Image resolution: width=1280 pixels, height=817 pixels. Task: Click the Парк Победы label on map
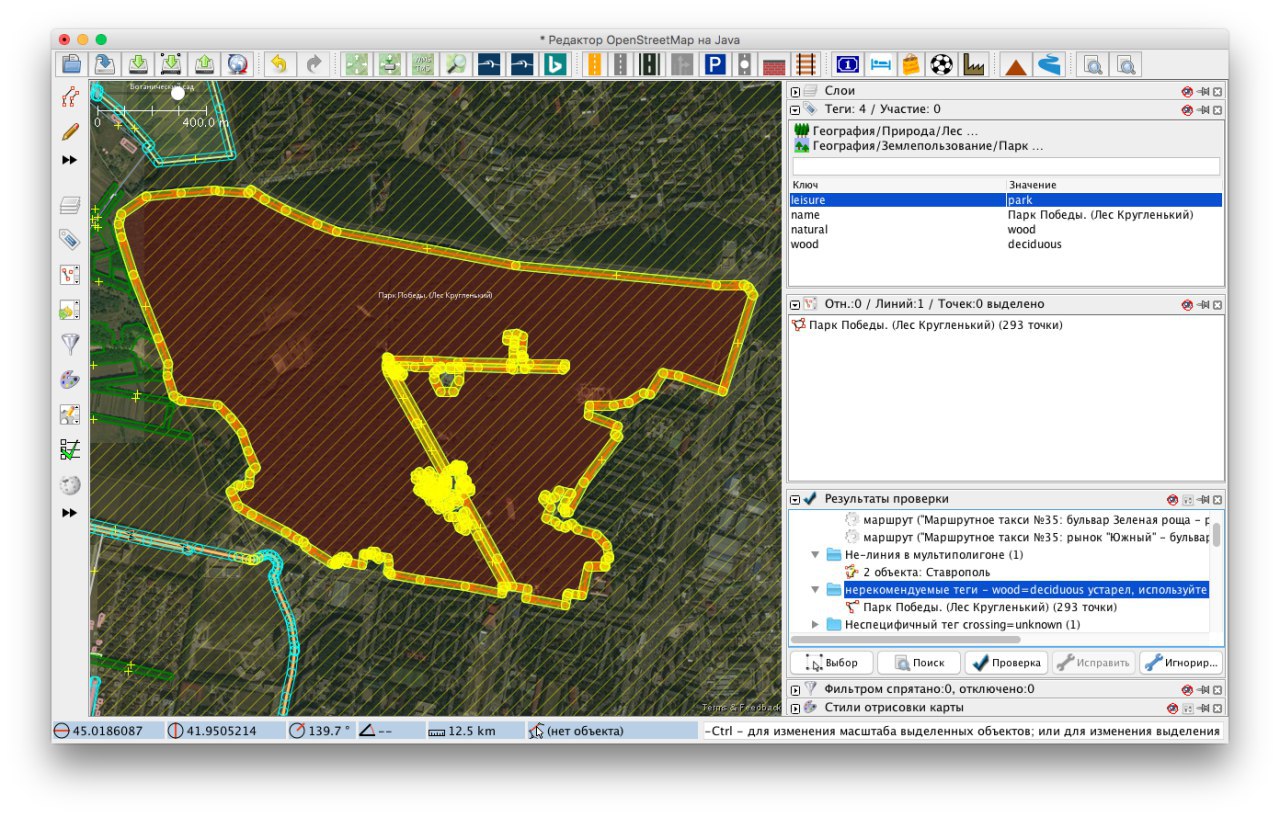point(435,295)
